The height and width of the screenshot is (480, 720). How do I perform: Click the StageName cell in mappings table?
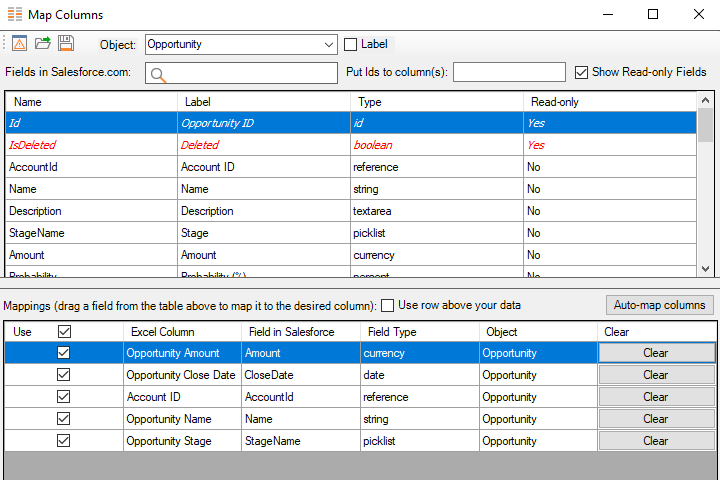(301, 441)
